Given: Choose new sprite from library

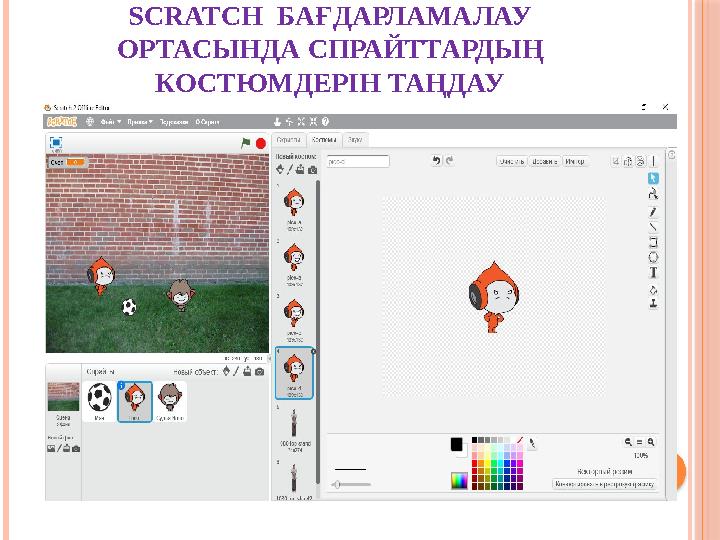Looking at the screenshot, I should (226, 371).
